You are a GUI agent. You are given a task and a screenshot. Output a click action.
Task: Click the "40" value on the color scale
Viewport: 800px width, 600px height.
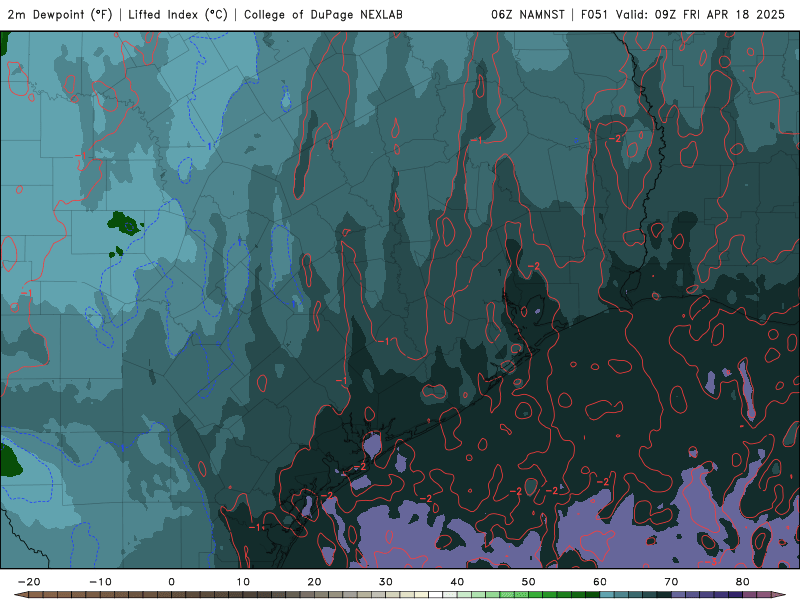click(457, 582)
